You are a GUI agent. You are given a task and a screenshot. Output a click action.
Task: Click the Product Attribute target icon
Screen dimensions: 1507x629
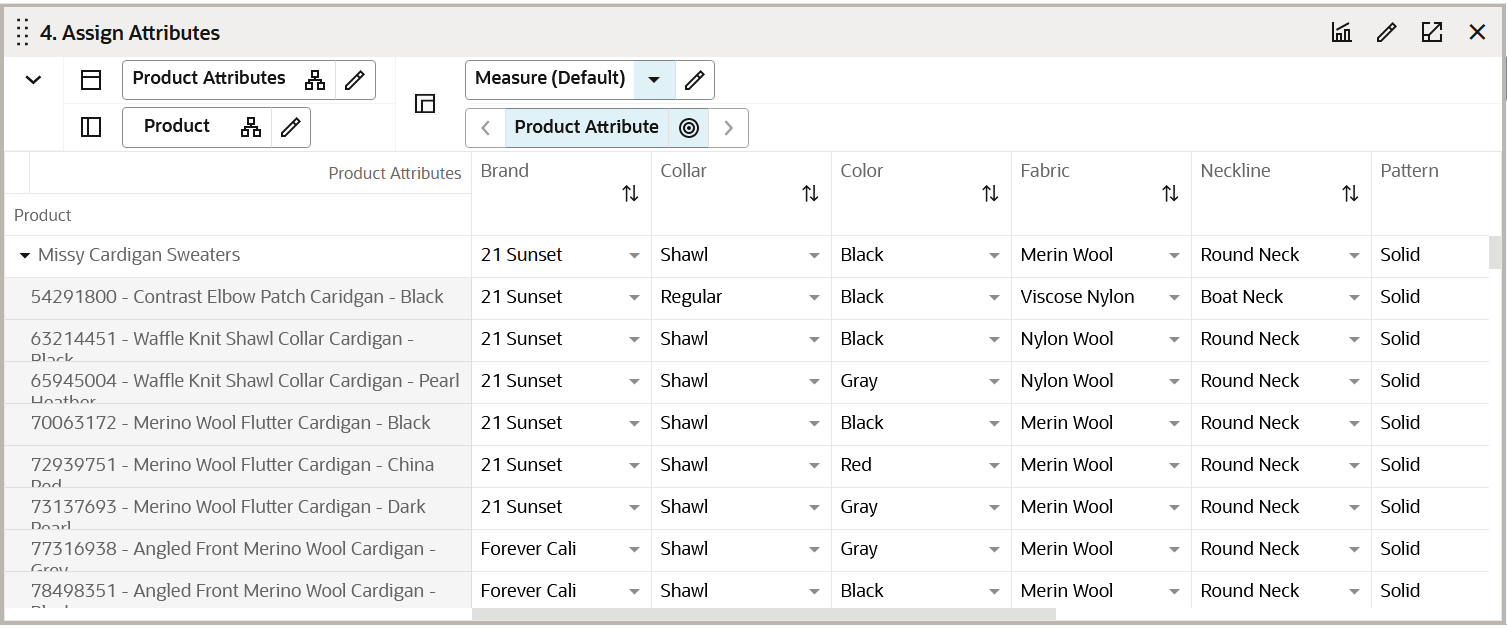[x=688, y=128]
